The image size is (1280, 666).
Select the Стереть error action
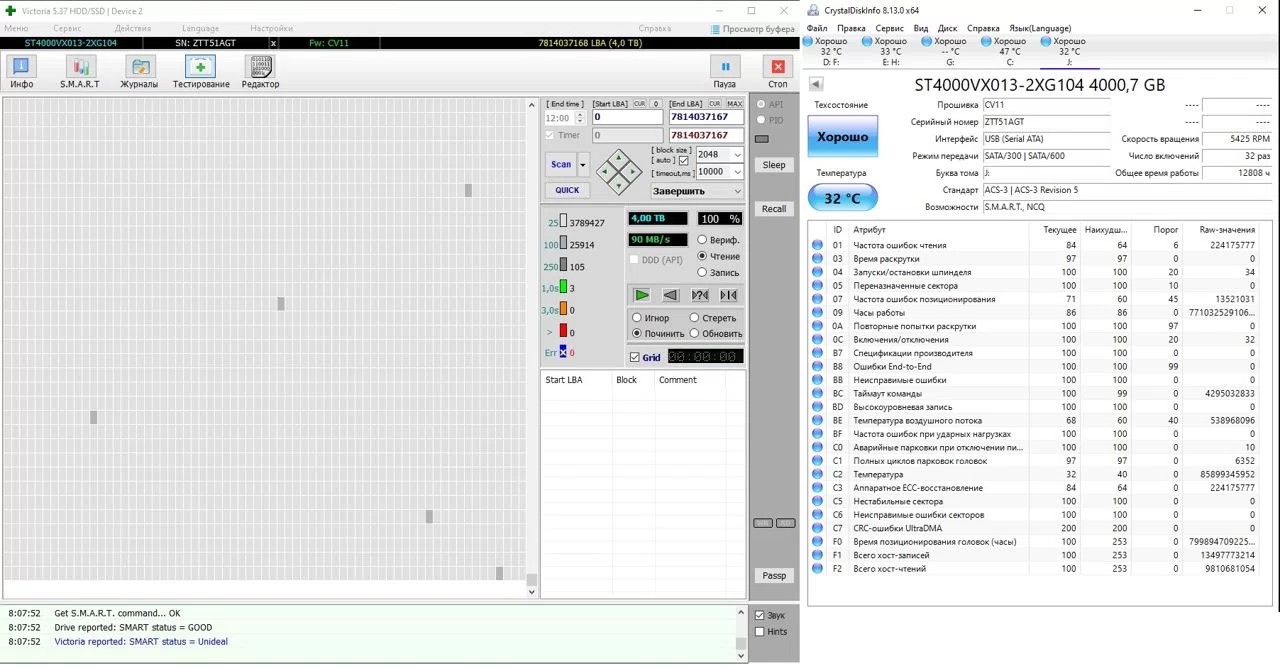point(713,318)
